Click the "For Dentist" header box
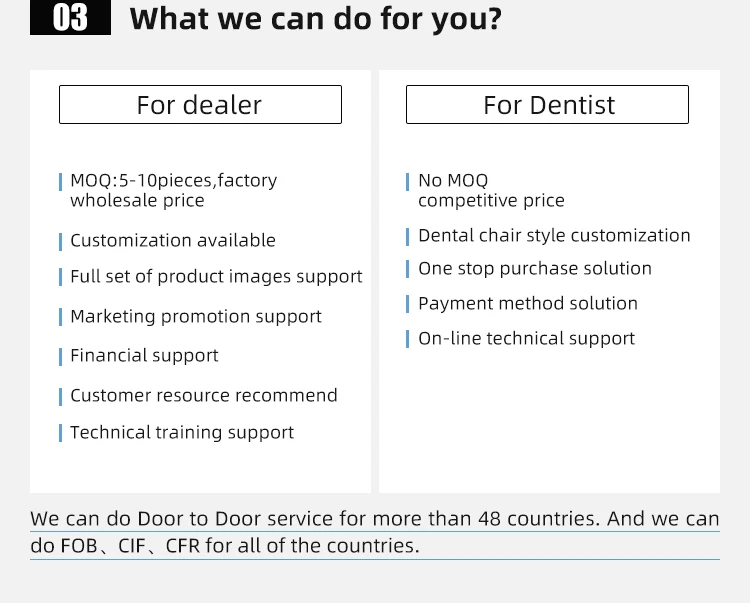 tap(547, 105)
